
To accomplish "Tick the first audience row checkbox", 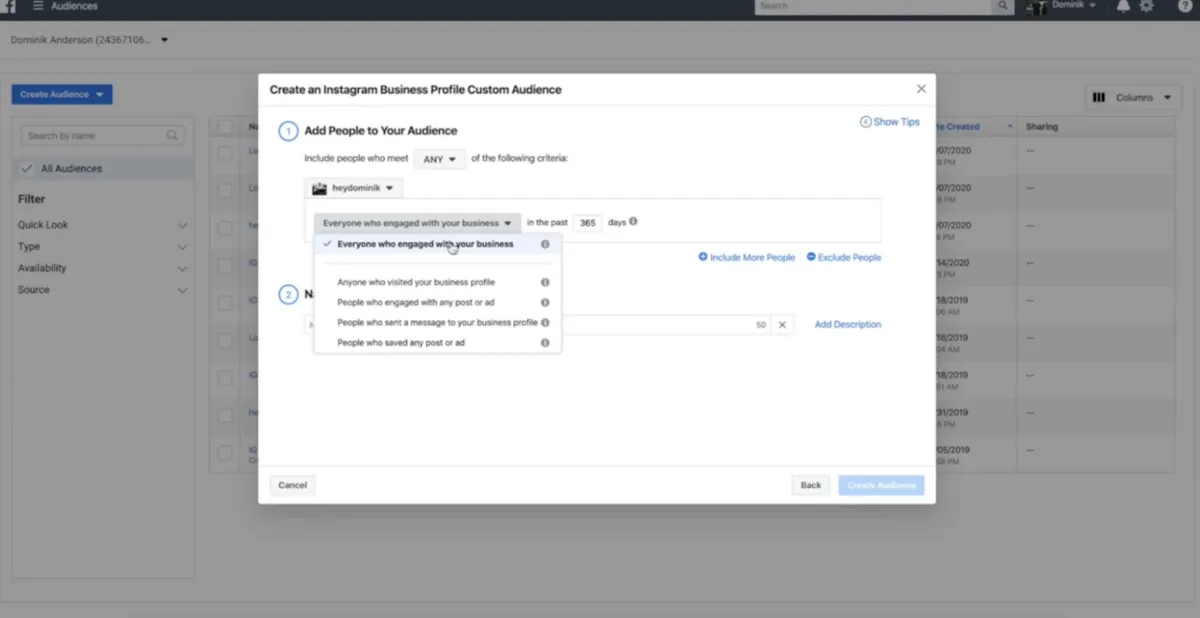I will [225, 152].
